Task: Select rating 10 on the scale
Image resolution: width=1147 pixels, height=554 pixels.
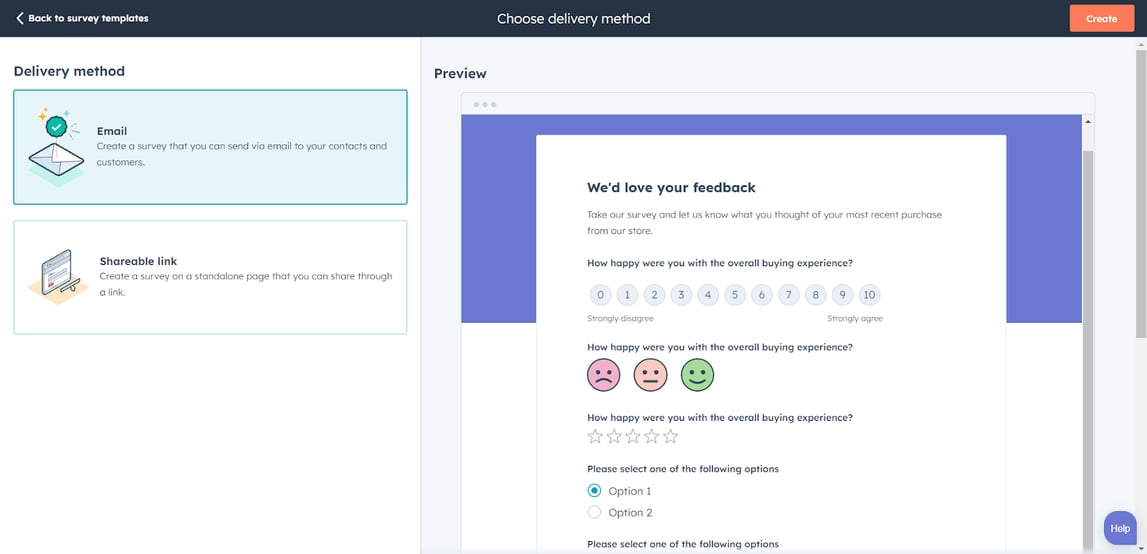Action: pyautogui.click(x=869, y=295)
